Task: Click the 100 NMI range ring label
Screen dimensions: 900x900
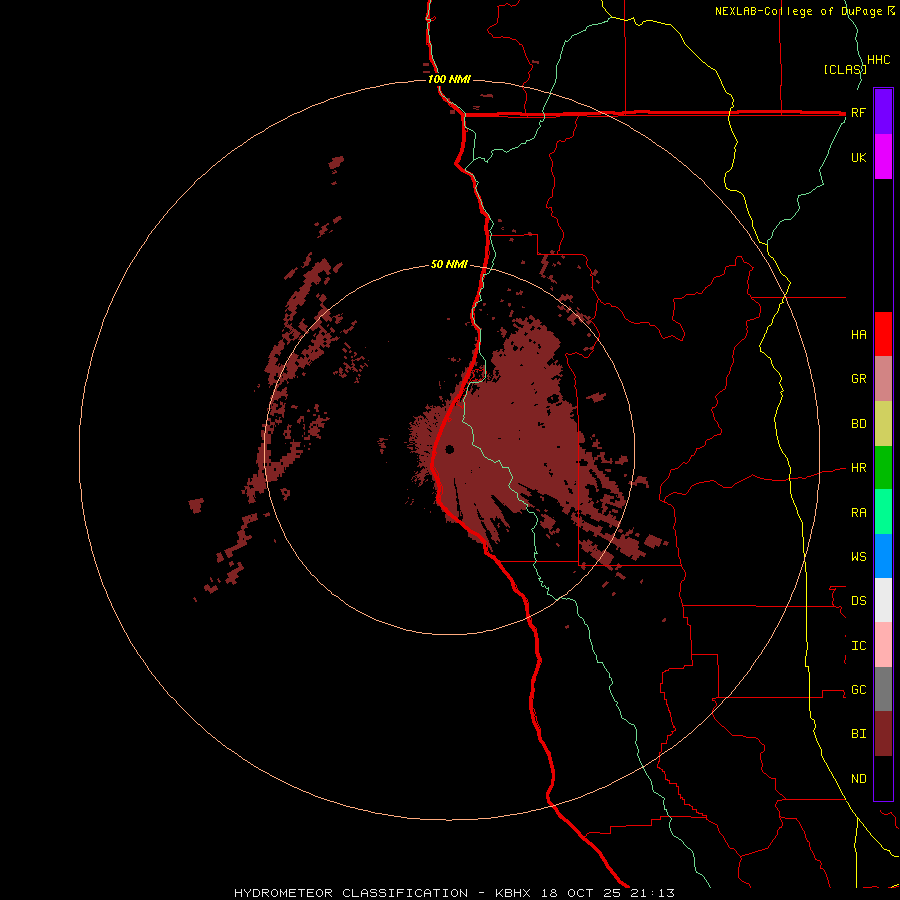Action: tap(449, 79)
